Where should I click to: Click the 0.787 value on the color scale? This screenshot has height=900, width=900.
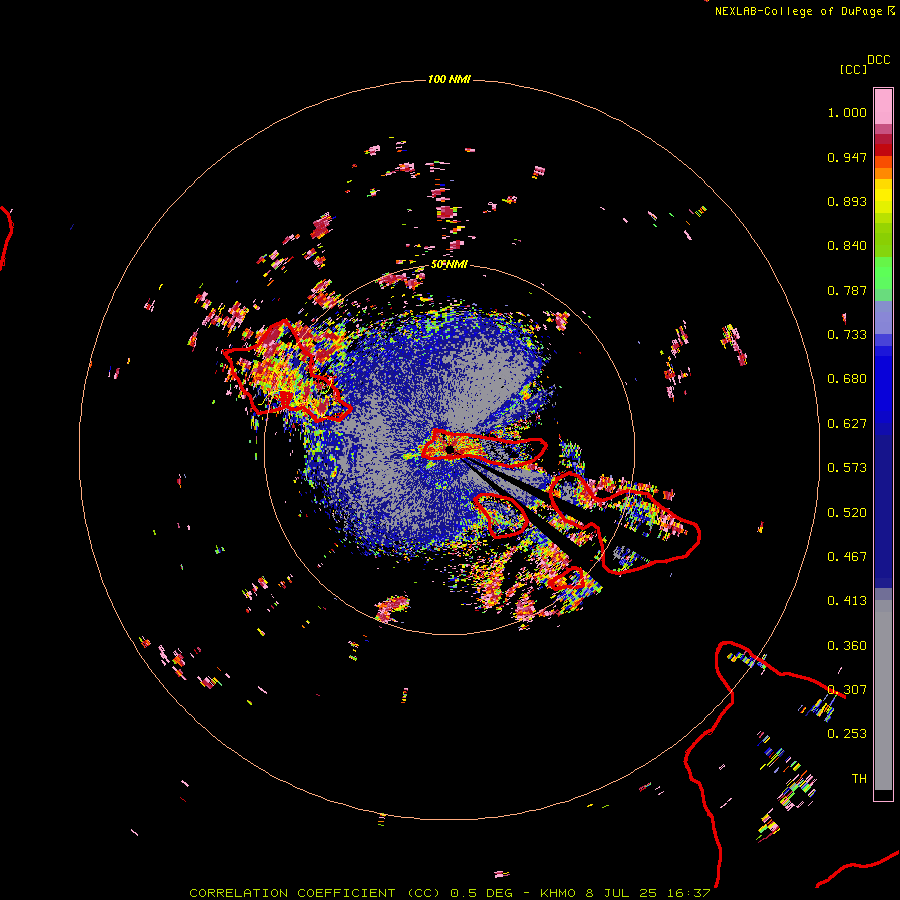847,290
